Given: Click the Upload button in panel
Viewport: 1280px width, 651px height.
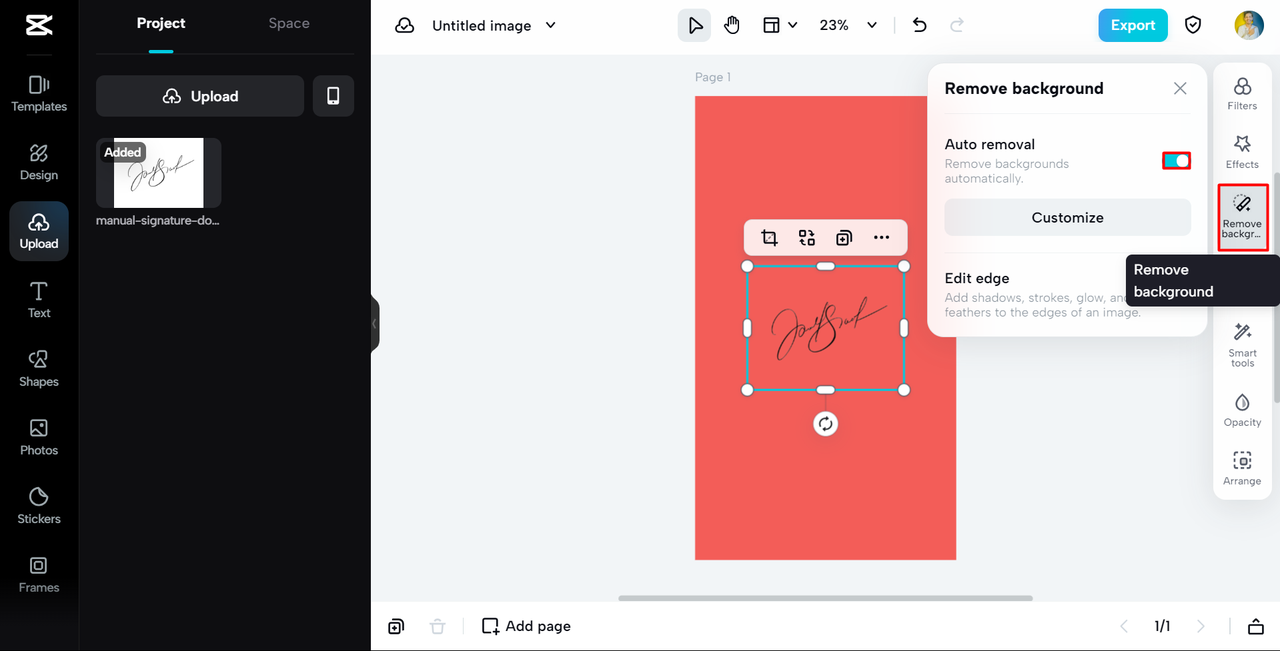Looking at the screenshot, I should tap(200, 96).
